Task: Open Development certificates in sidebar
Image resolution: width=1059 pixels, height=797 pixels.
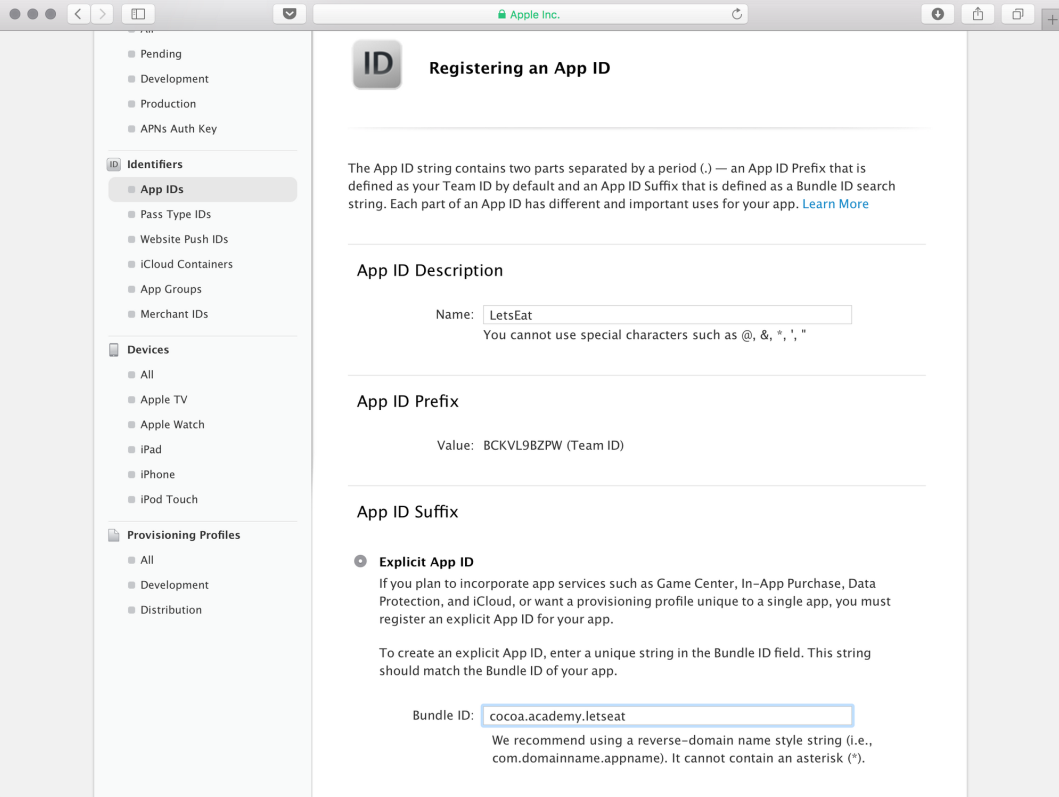Action: [x=174, y=79]
